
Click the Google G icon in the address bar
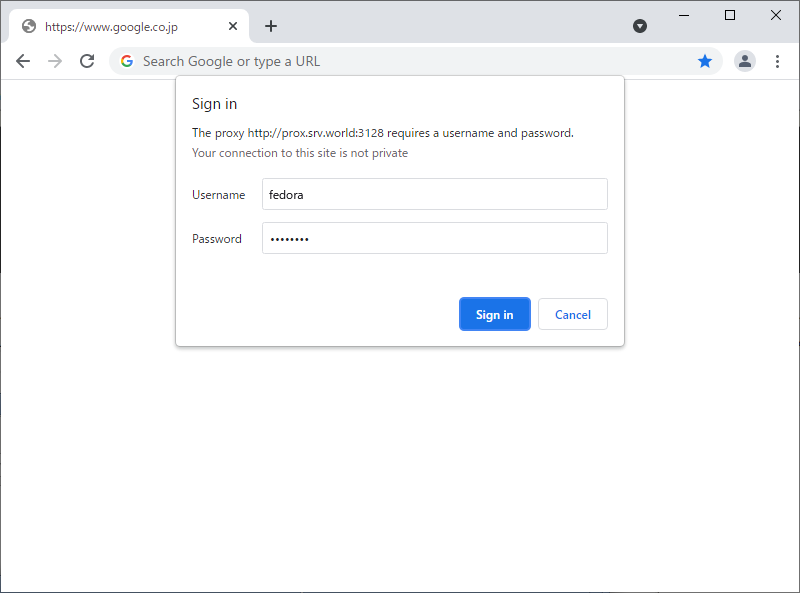127,61
